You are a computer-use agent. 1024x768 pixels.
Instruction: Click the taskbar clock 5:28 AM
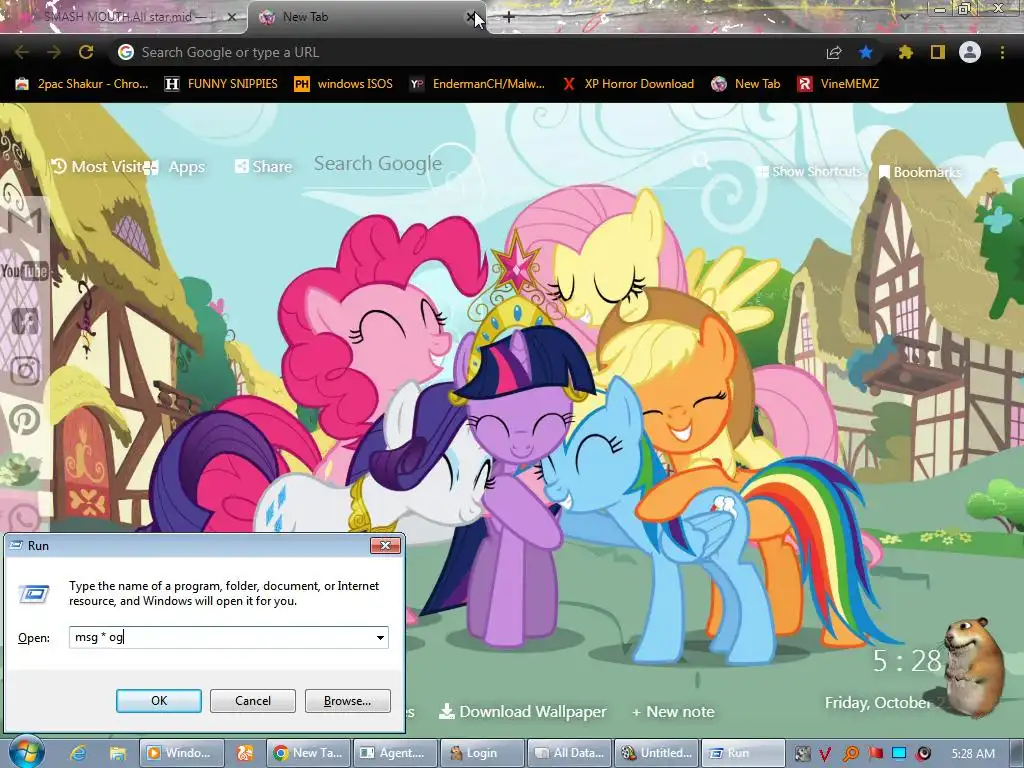pos(973,754)
